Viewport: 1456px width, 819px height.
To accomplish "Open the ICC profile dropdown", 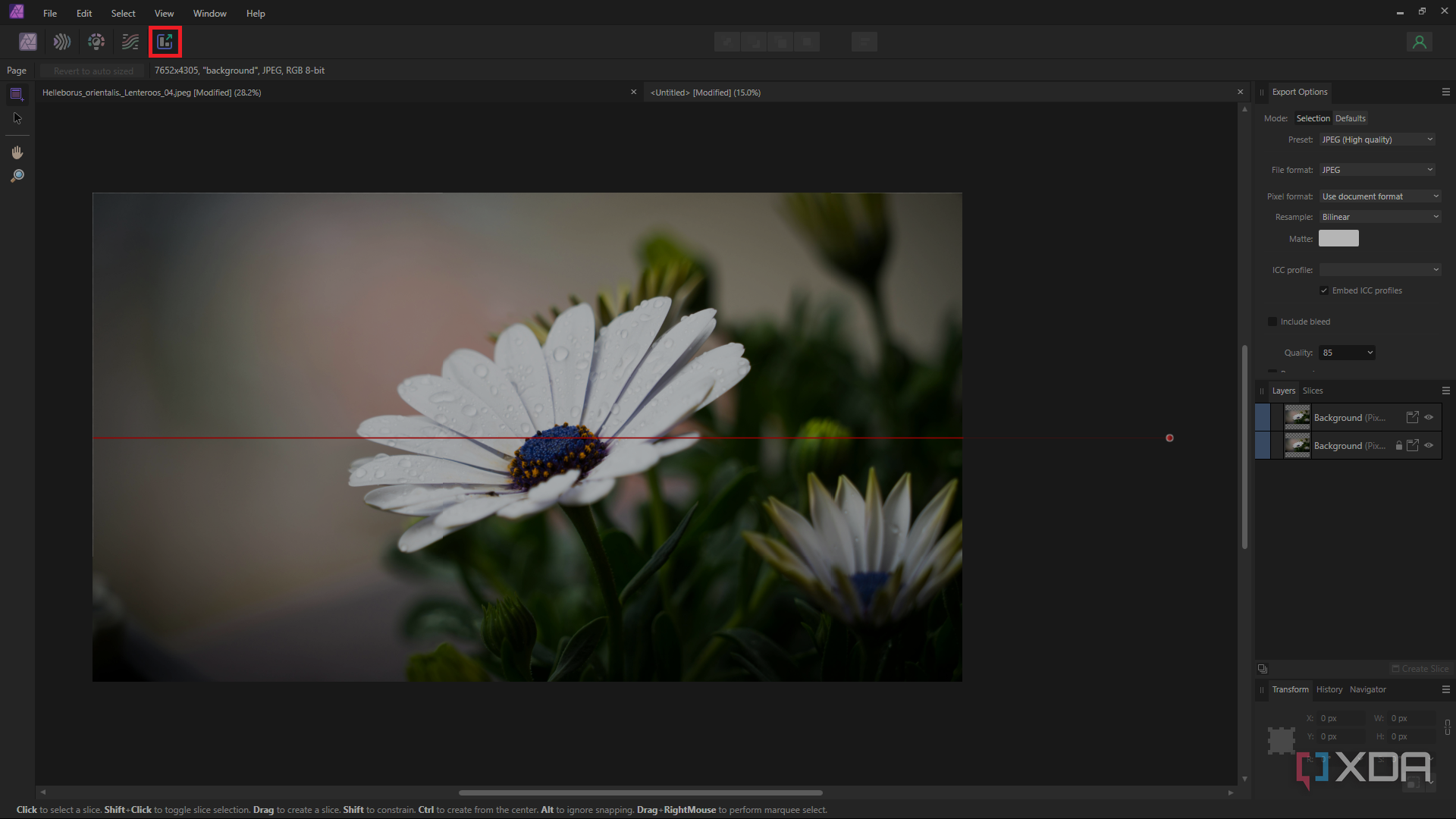I will [x=1380, y=270].
